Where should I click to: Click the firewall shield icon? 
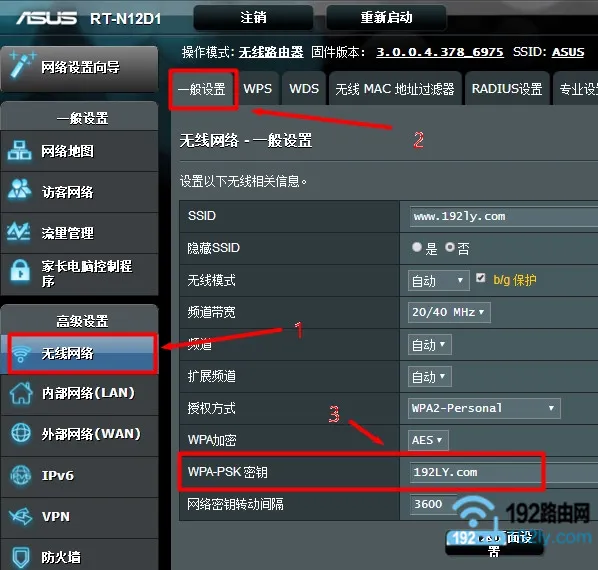tap(21, 557)
